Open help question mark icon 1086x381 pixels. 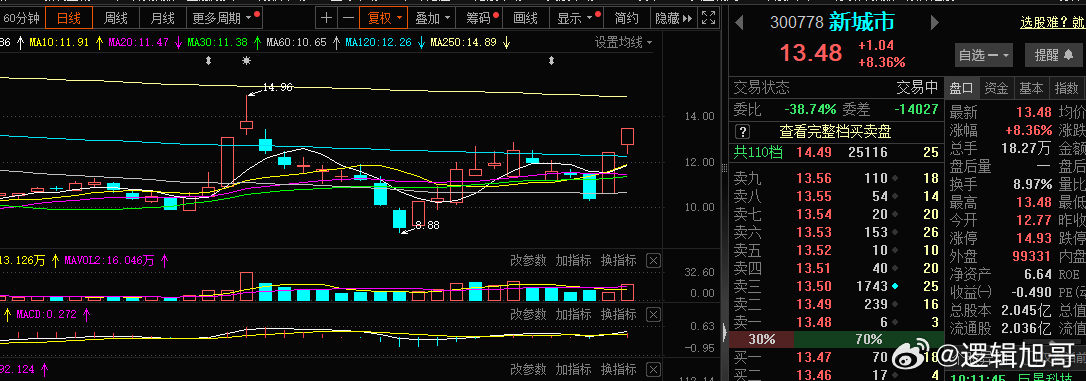[742, 132]
